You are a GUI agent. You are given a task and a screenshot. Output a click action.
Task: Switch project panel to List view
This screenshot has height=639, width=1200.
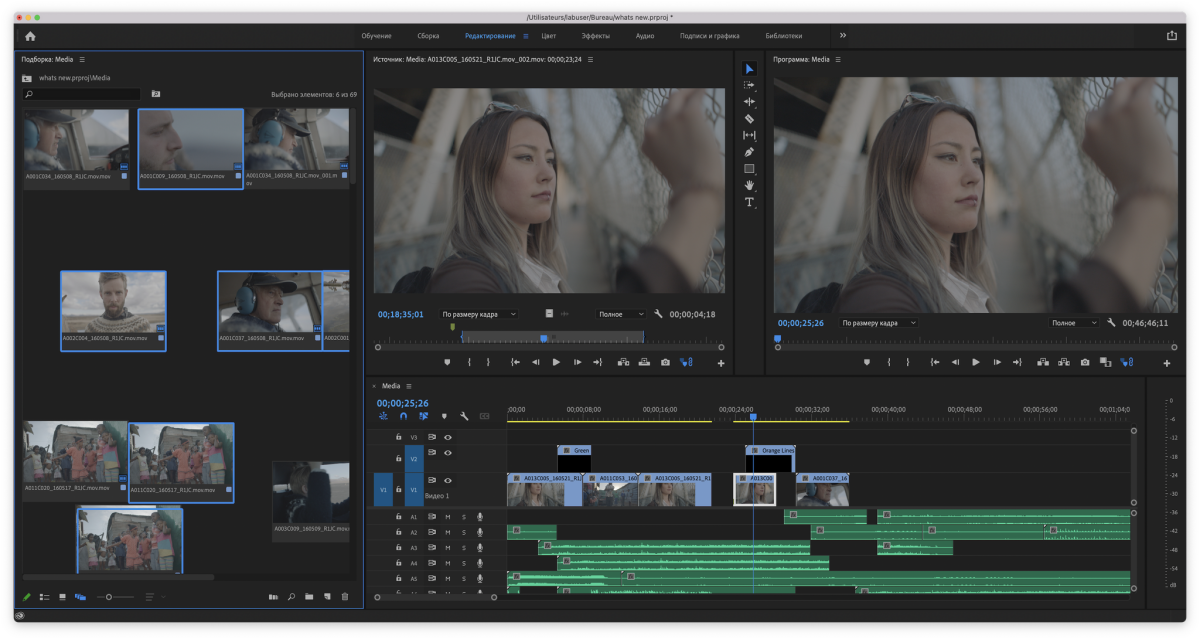44,597
